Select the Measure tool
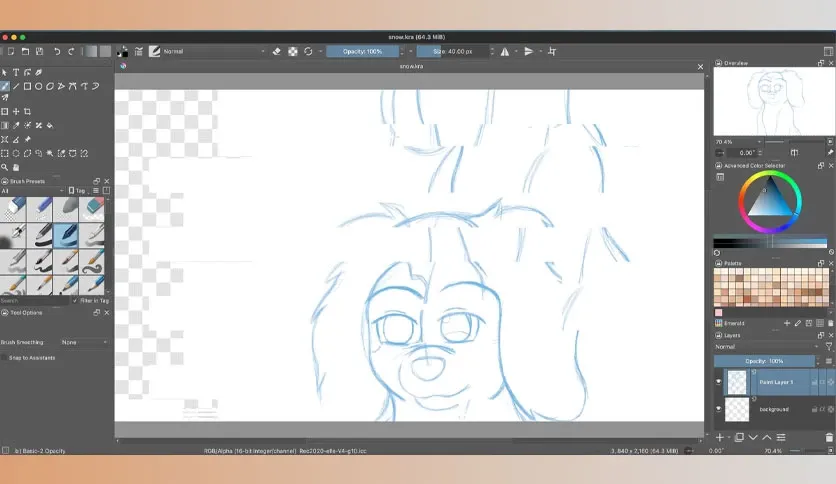 [16, 139]
